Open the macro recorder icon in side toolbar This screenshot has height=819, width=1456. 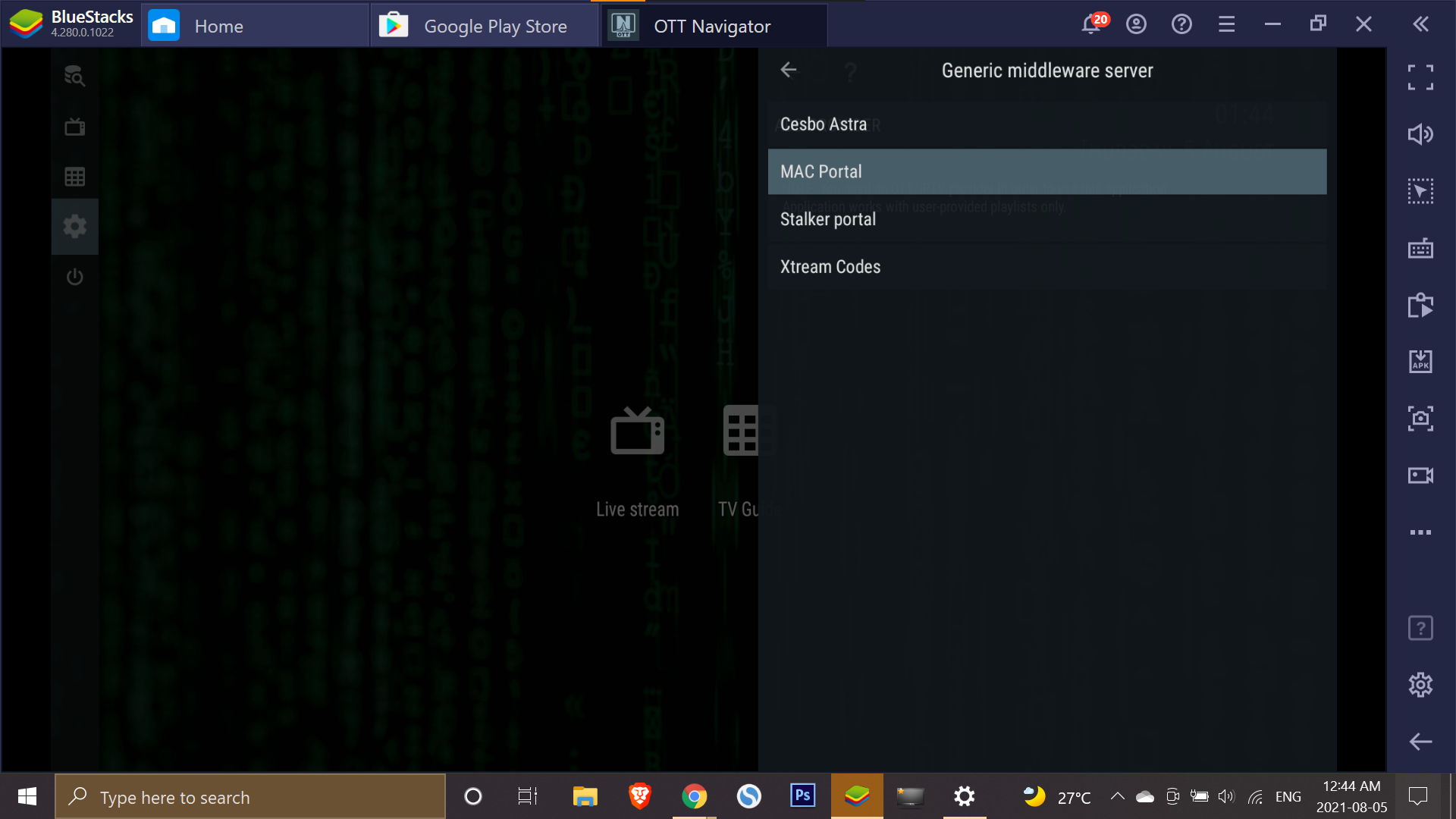[x=1420, y=305]
